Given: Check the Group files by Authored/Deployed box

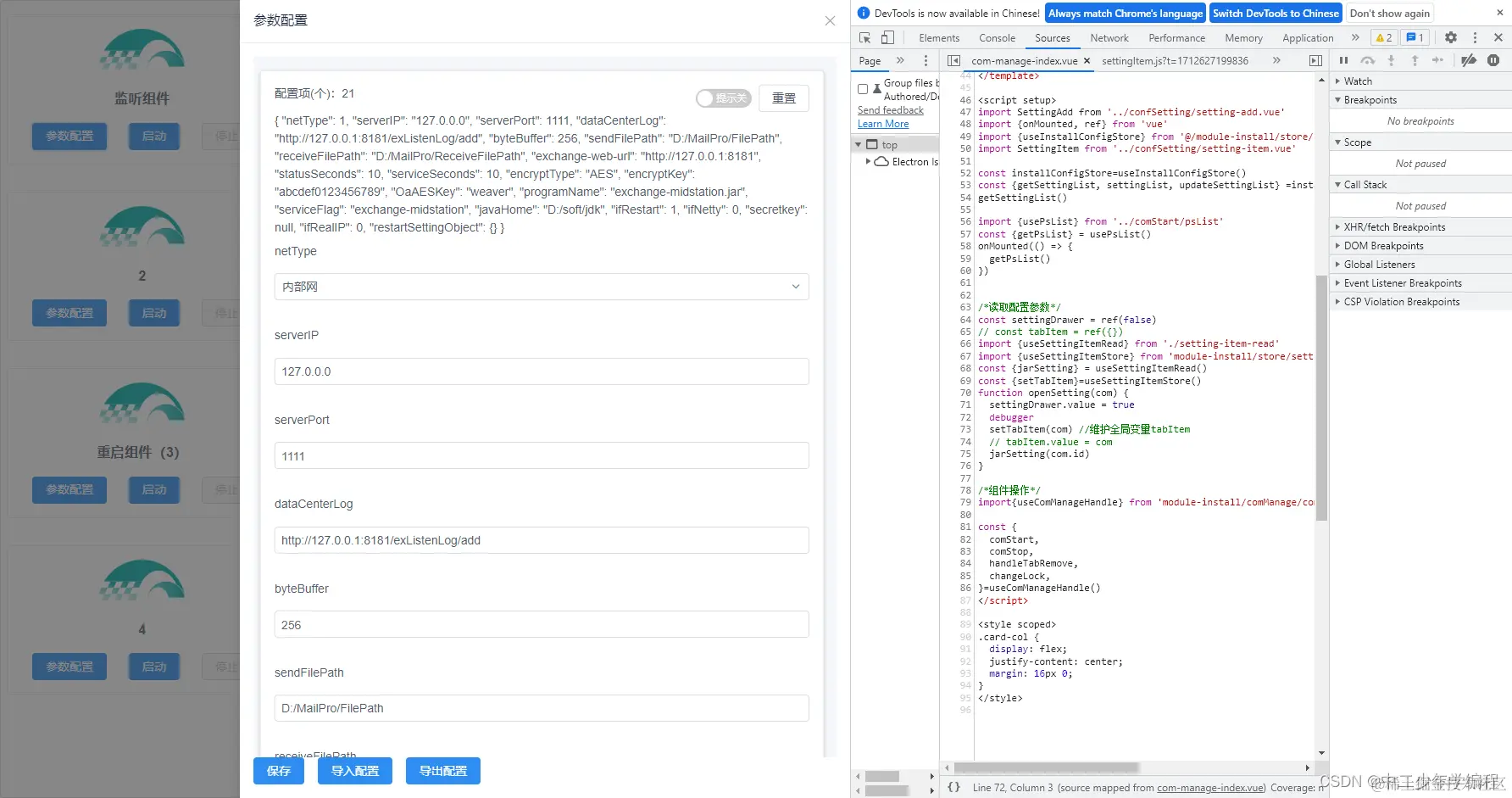Looking at the screenshot, I should pos(863,89).
